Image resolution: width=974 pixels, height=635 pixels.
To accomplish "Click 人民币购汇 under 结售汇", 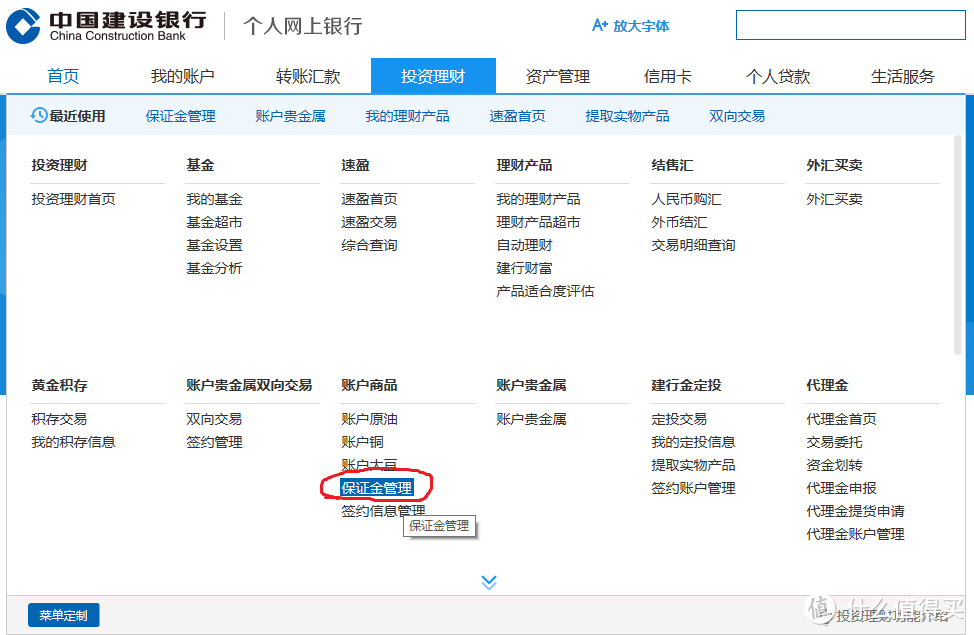I will pyautogui.click(x=684, y=199).
